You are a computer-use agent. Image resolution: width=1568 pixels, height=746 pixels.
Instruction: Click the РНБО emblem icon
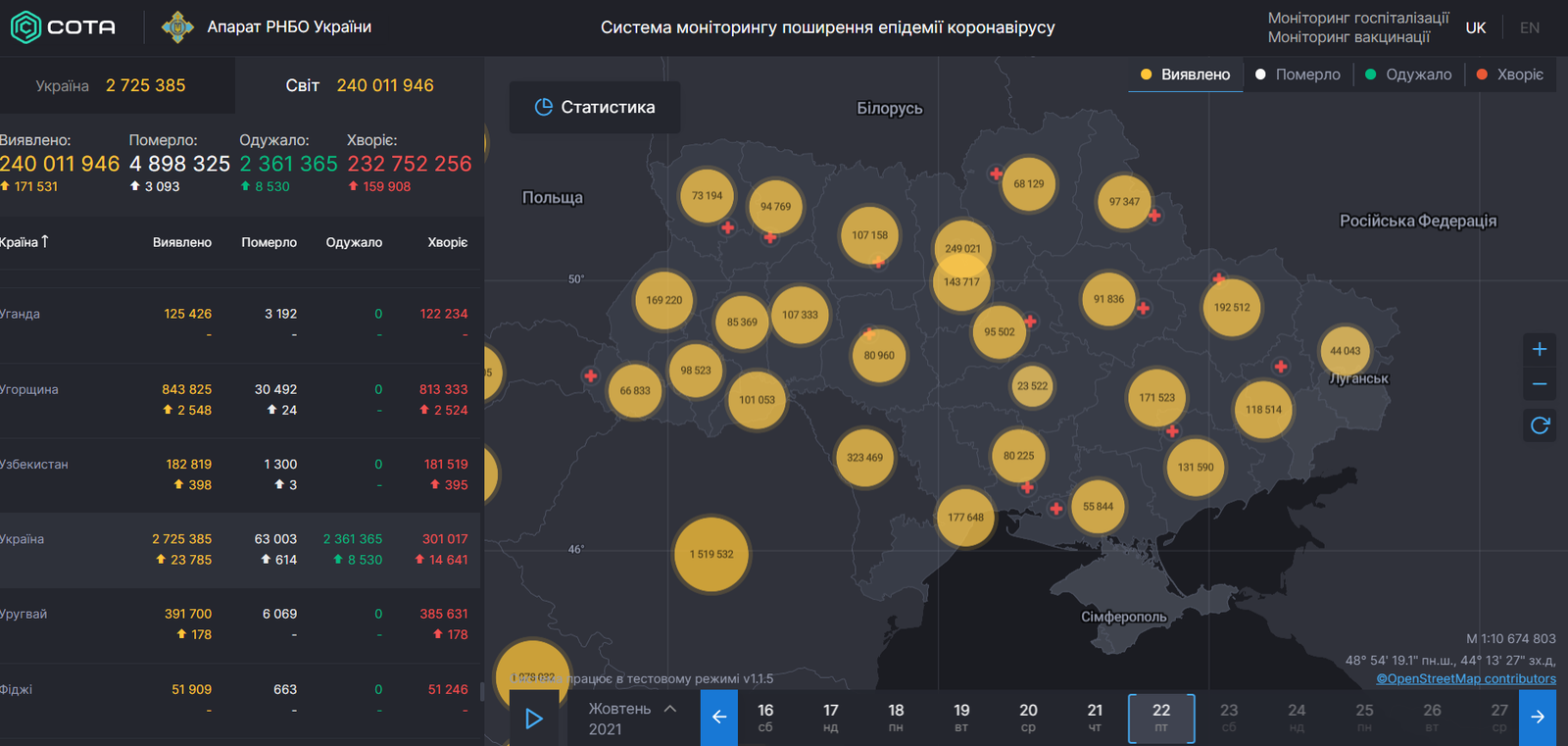177,27
